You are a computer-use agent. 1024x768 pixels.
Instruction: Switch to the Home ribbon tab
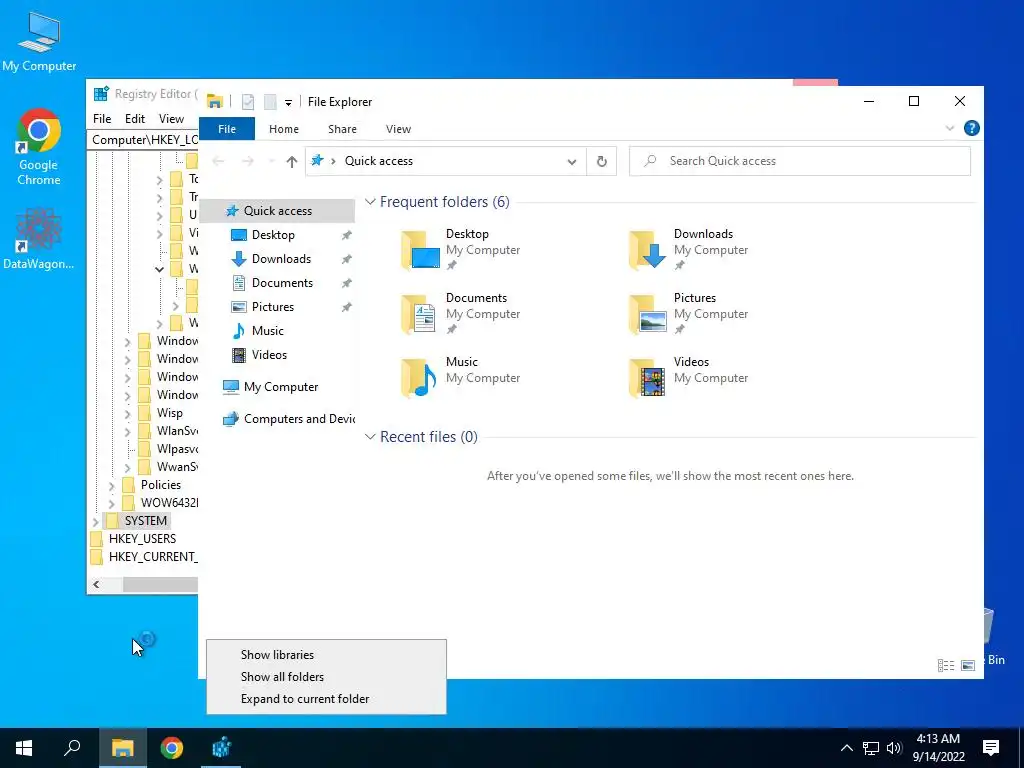pyautogui.click(x=283, y=129)
